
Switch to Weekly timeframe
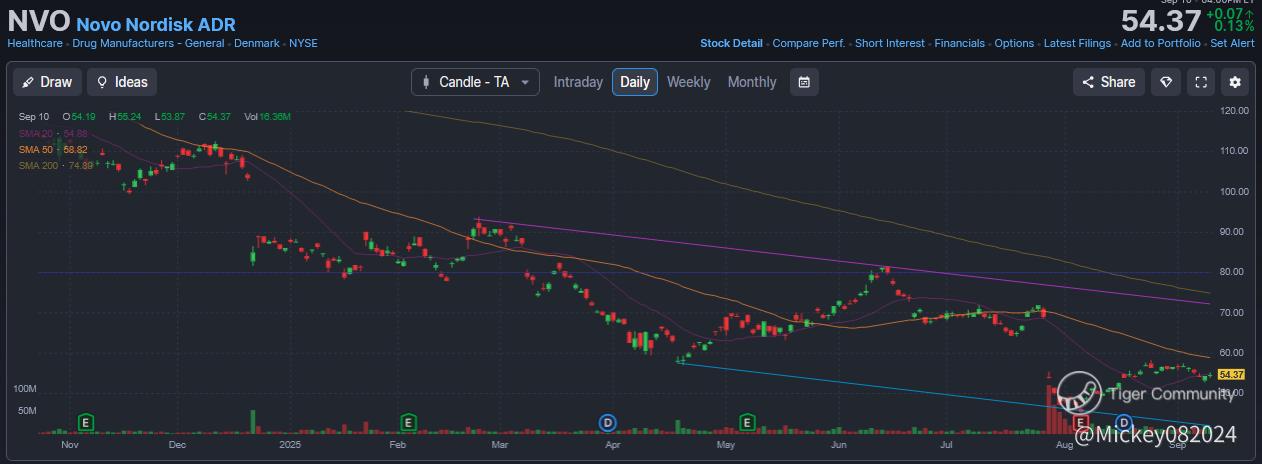click(689, 82)
